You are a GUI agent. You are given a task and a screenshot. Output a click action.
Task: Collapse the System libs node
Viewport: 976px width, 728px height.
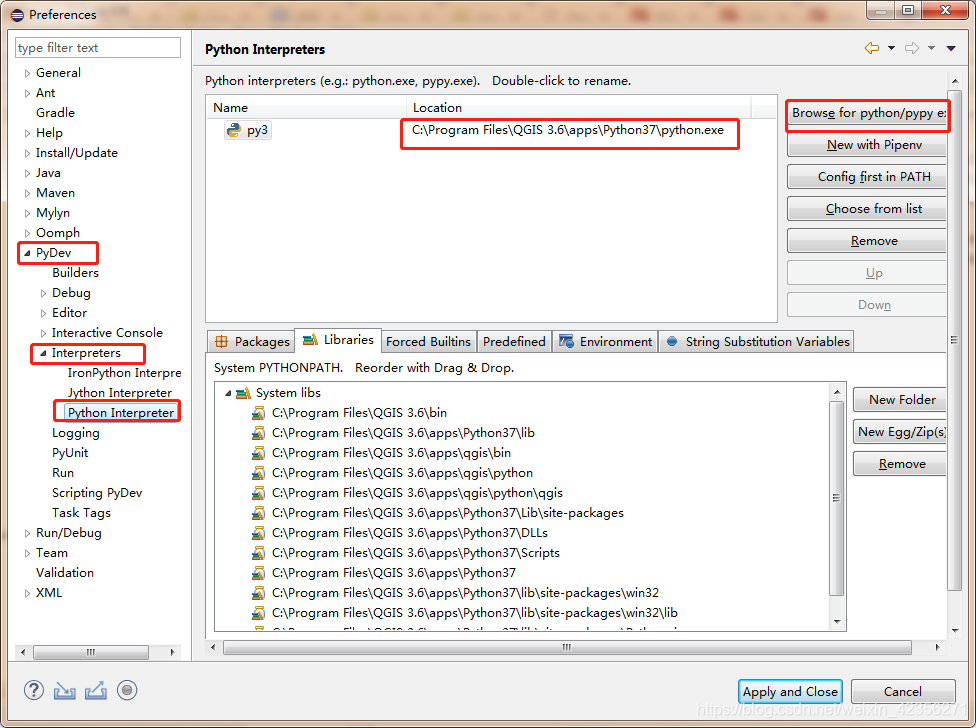pyautogui.click(x=228, y=393)
